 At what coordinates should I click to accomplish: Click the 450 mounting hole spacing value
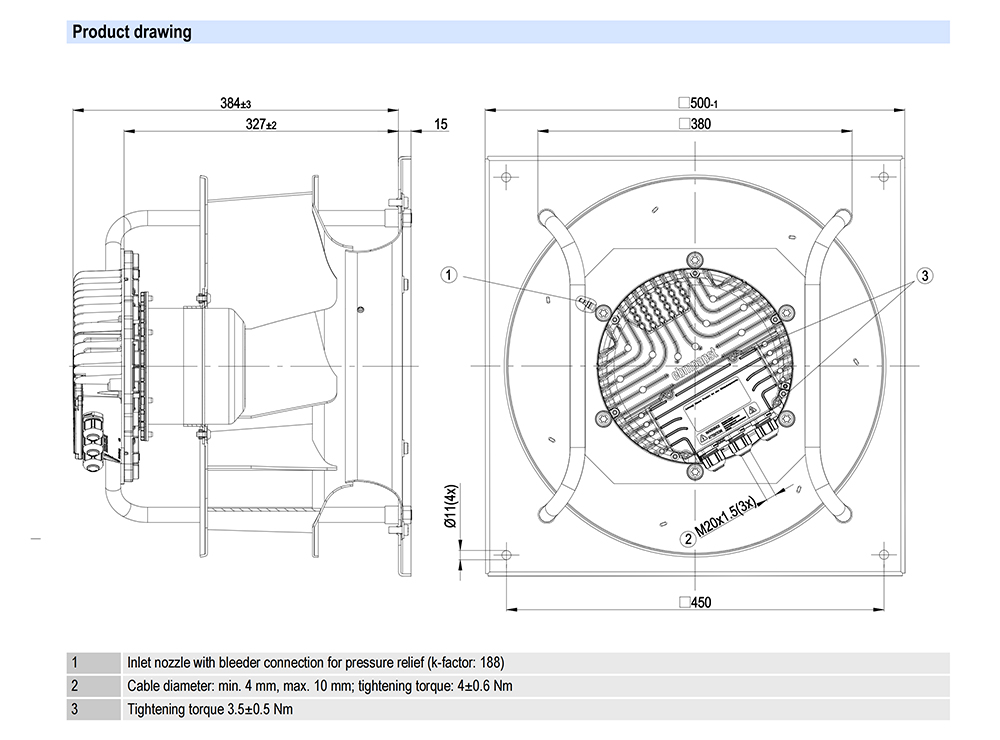701,602
